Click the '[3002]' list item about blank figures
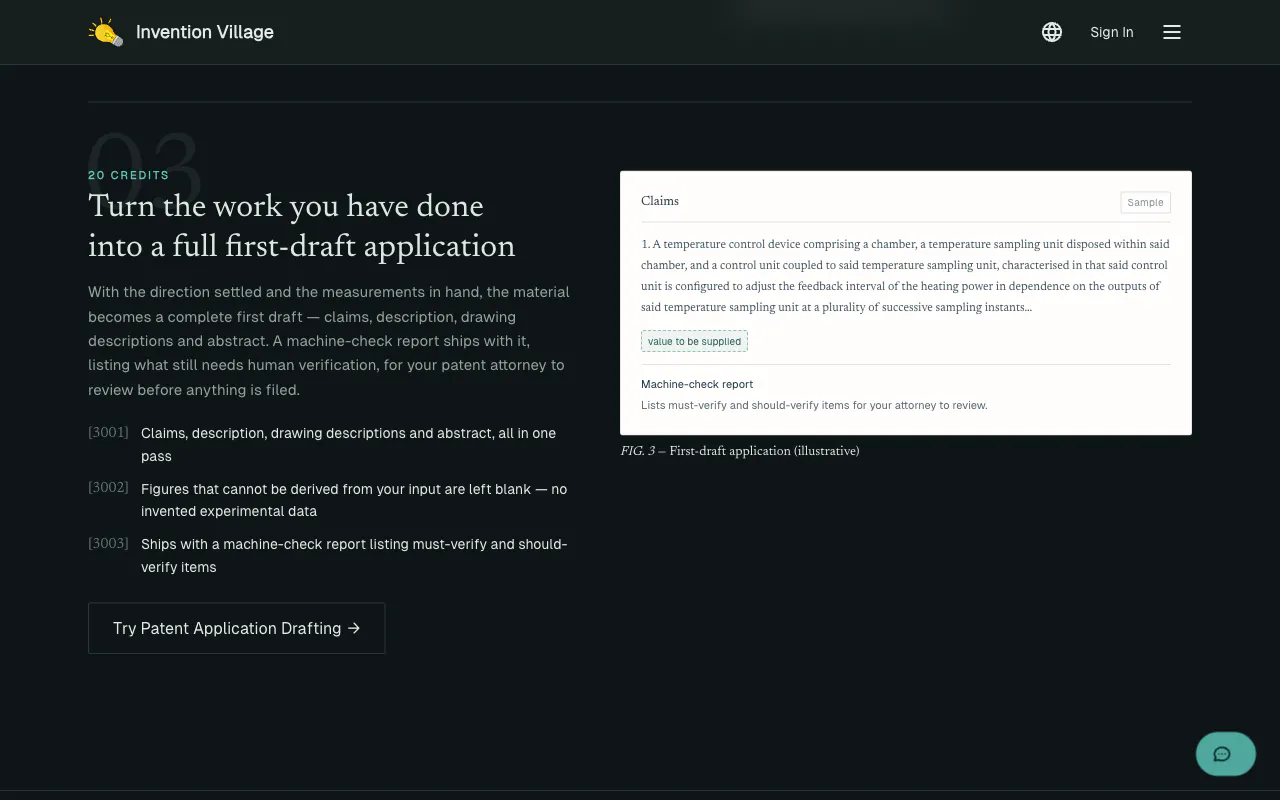This screenshot has width=1280, height=800. click(354, 500)
